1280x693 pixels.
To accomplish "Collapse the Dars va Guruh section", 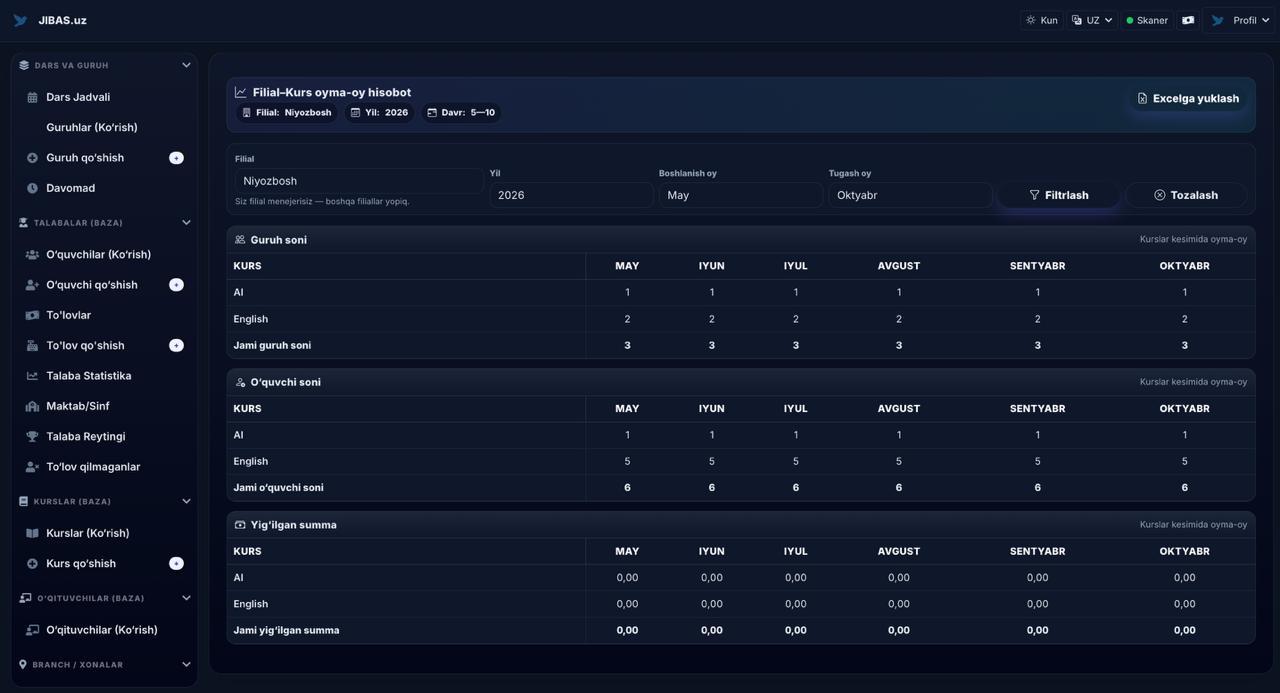I will pos(186,66).
